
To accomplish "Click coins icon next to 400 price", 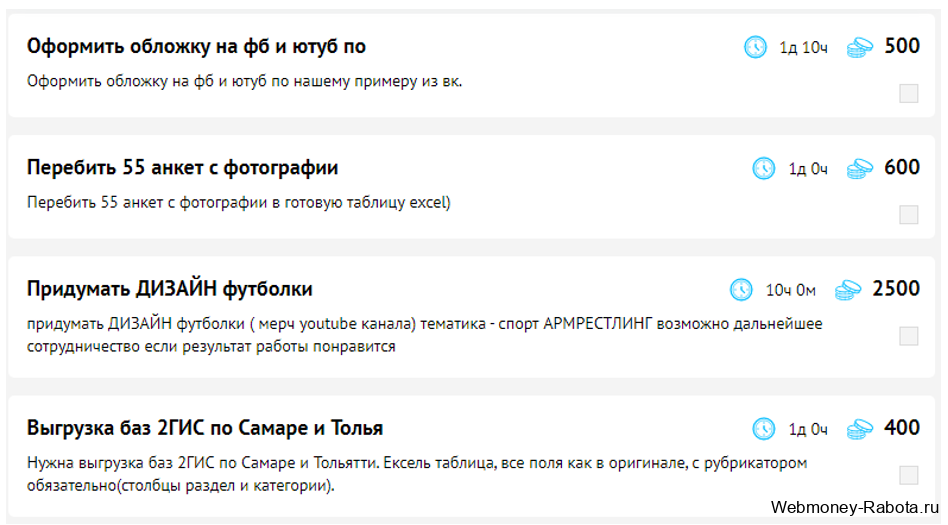I will (860, 429).
